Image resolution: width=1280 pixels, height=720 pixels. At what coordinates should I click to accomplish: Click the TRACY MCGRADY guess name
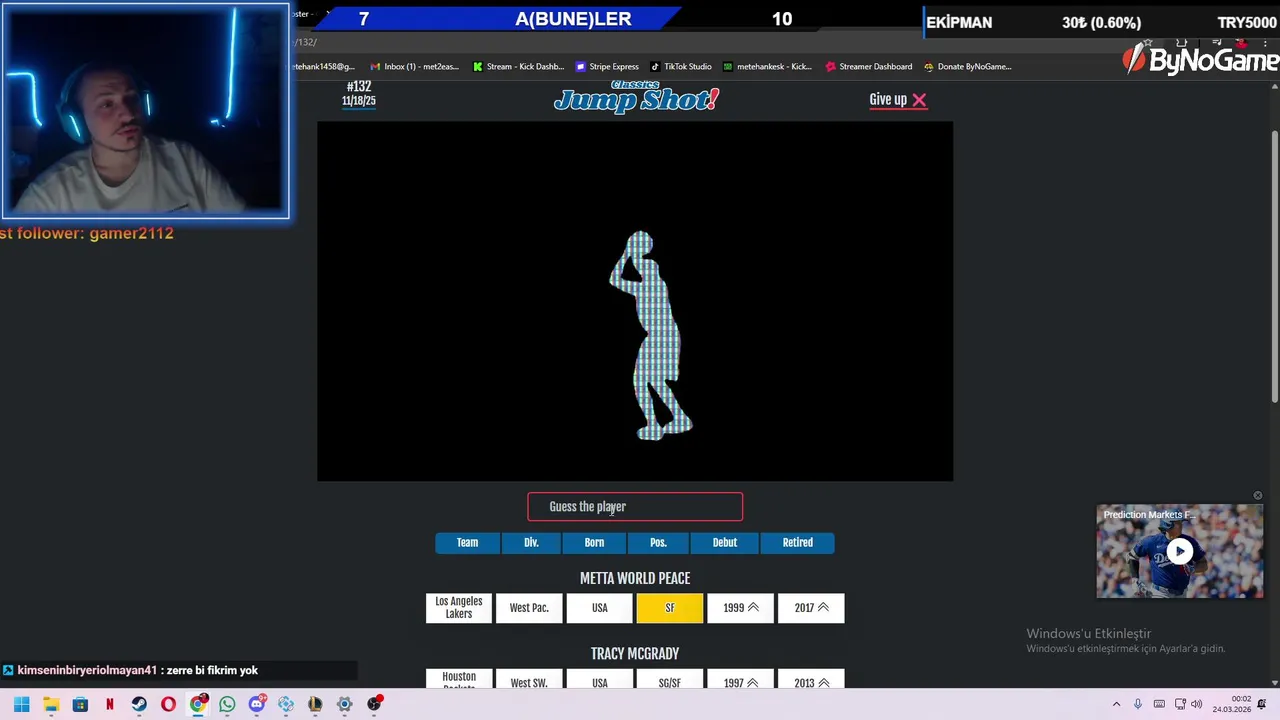pyautogui.click(x=635, y=654)
